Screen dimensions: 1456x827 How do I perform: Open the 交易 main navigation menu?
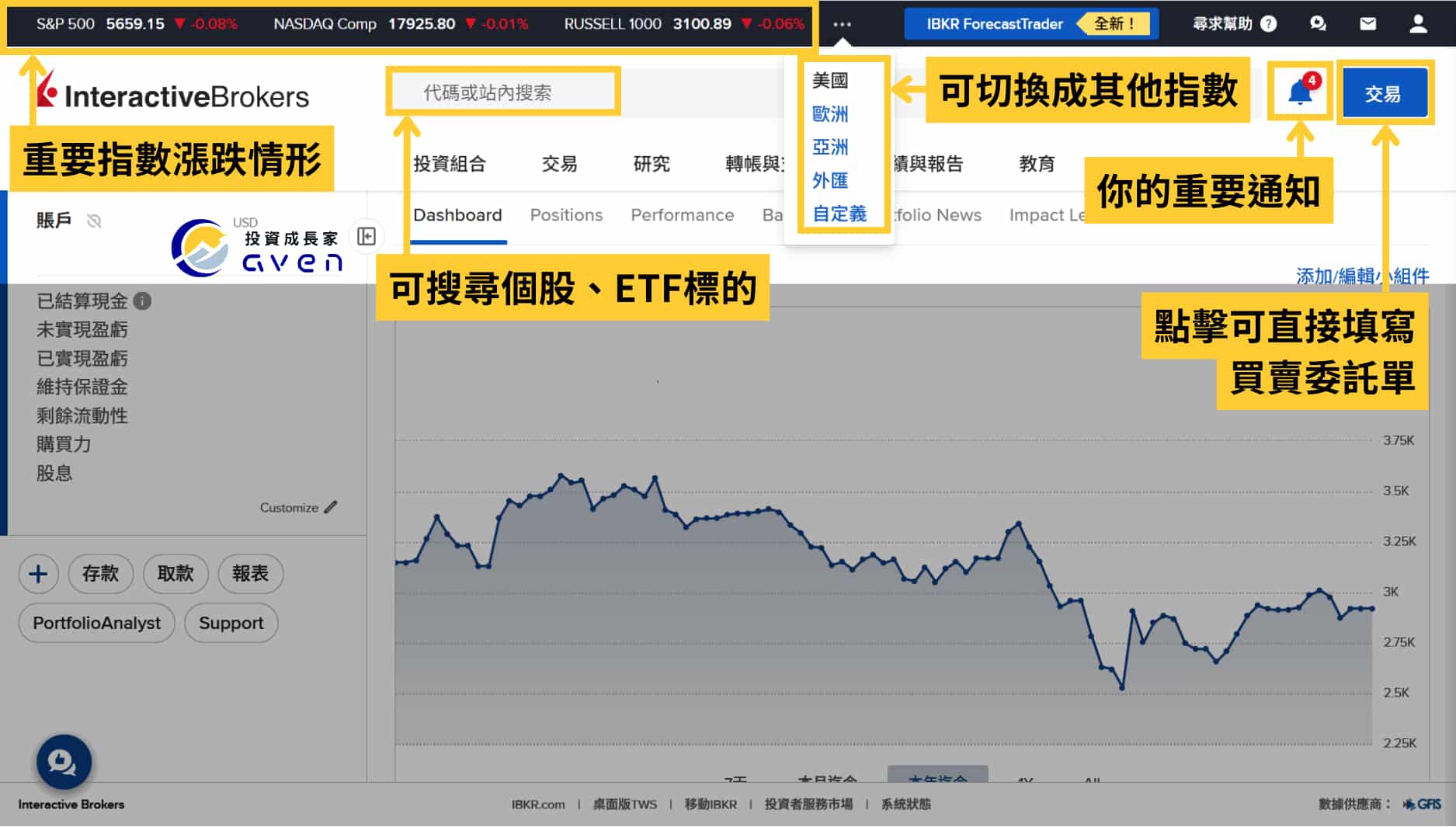click(560, 164)
